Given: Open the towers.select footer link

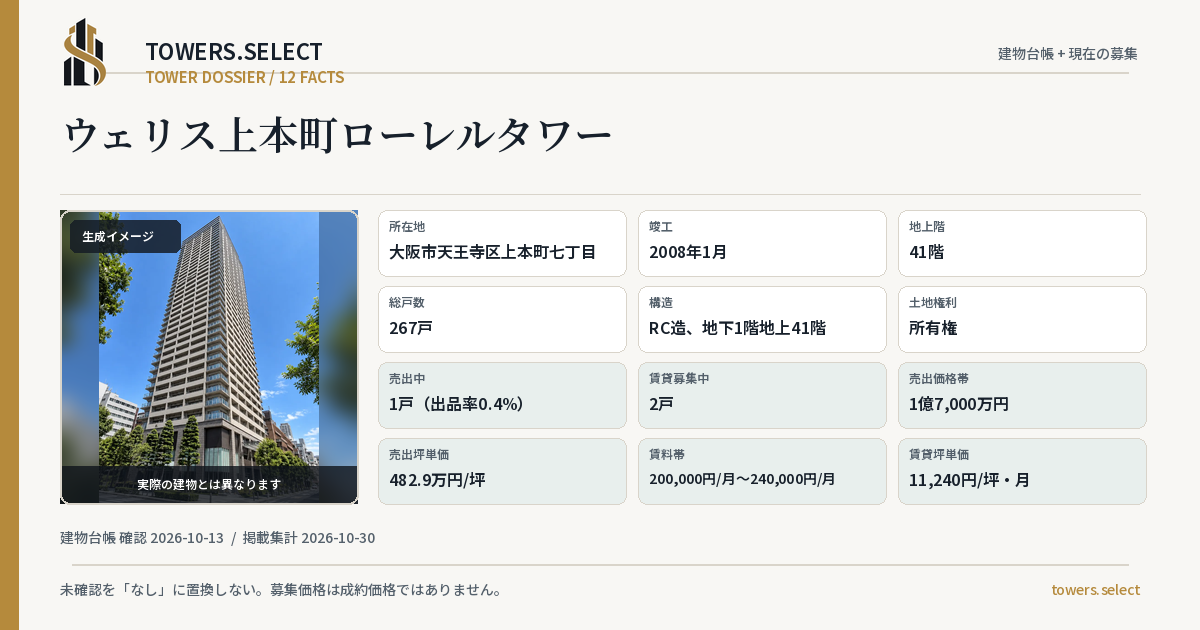Looking at the screenshot, I should click(1095, 590).
